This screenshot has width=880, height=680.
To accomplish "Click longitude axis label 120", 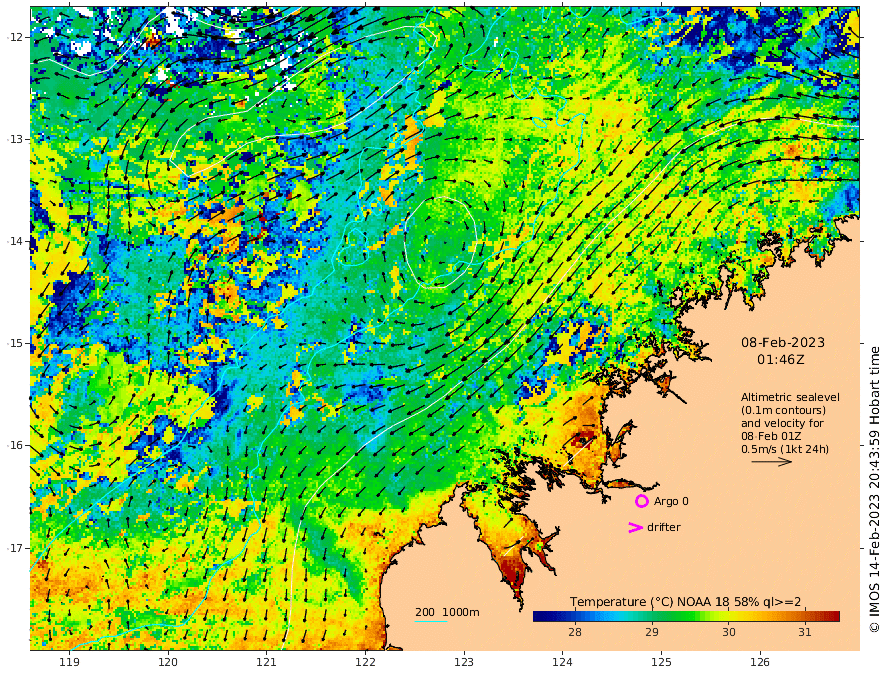I will point(168,662).
